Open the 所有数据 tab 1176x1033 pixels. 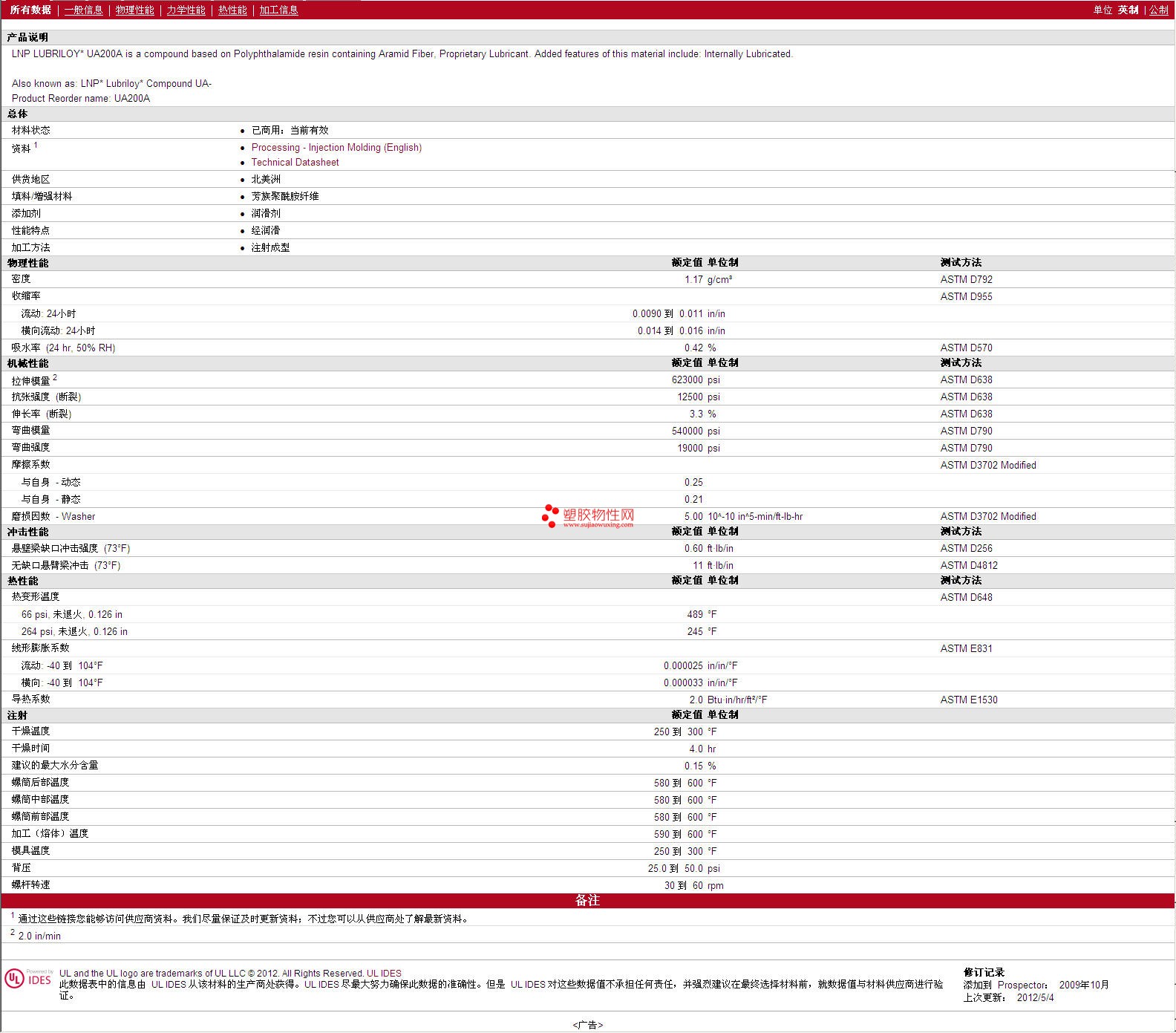pos(30,10)
